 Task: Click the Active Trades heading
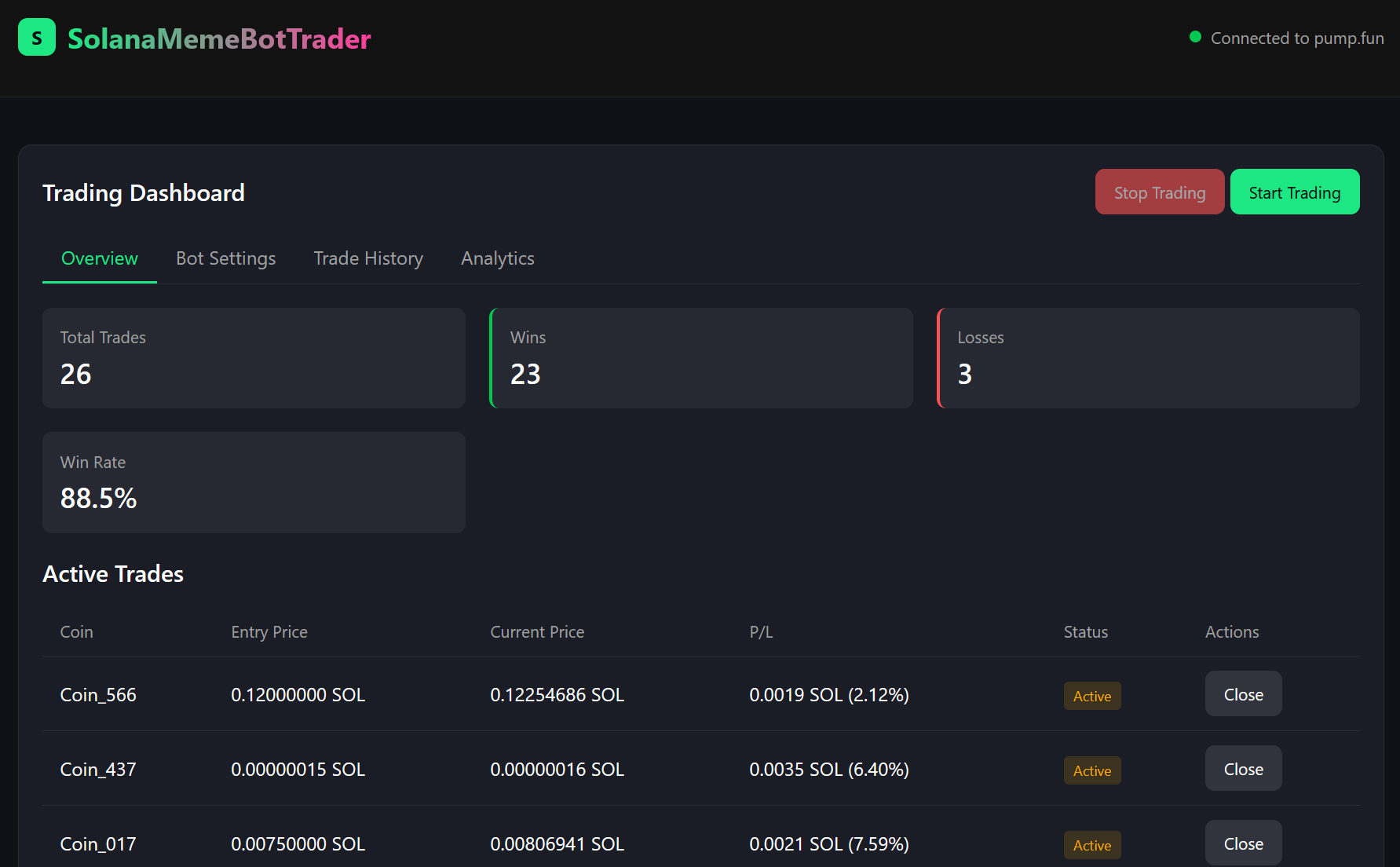113,574
